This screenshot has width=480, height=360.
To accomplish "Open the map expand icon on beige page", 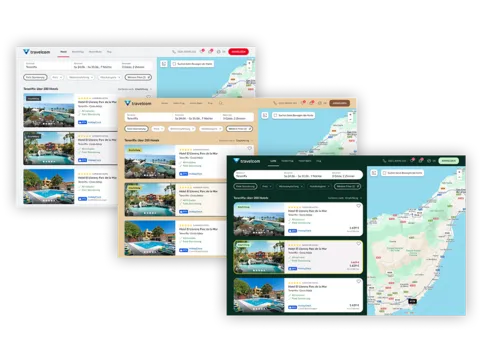I will (x=265, y=115).
